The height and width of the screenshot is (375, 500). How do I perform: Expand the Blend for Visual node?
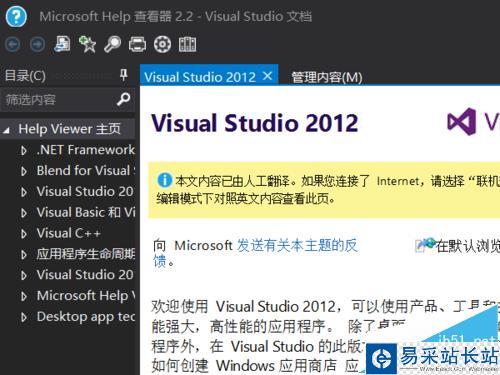pyautogui.click(x=24, y=171)
